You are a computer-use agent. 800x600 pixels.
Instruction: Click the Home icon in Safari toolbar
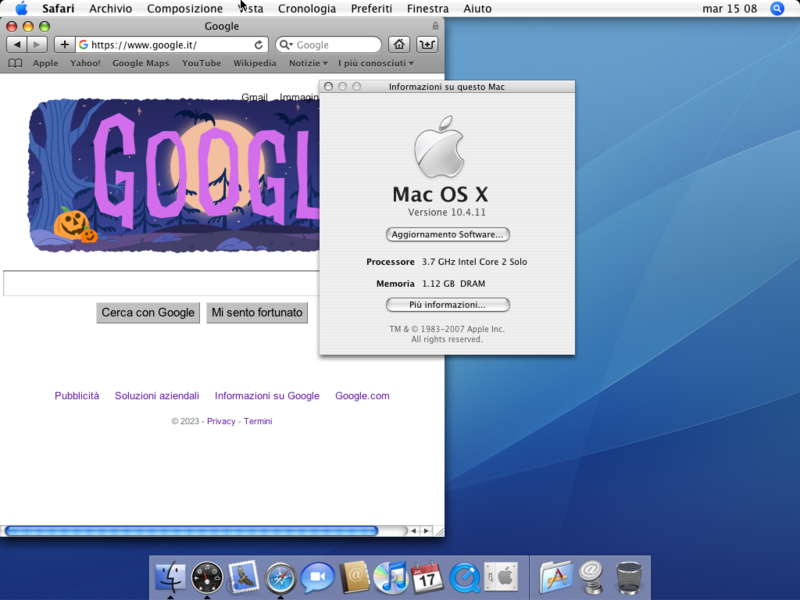(x=399, y=45)
